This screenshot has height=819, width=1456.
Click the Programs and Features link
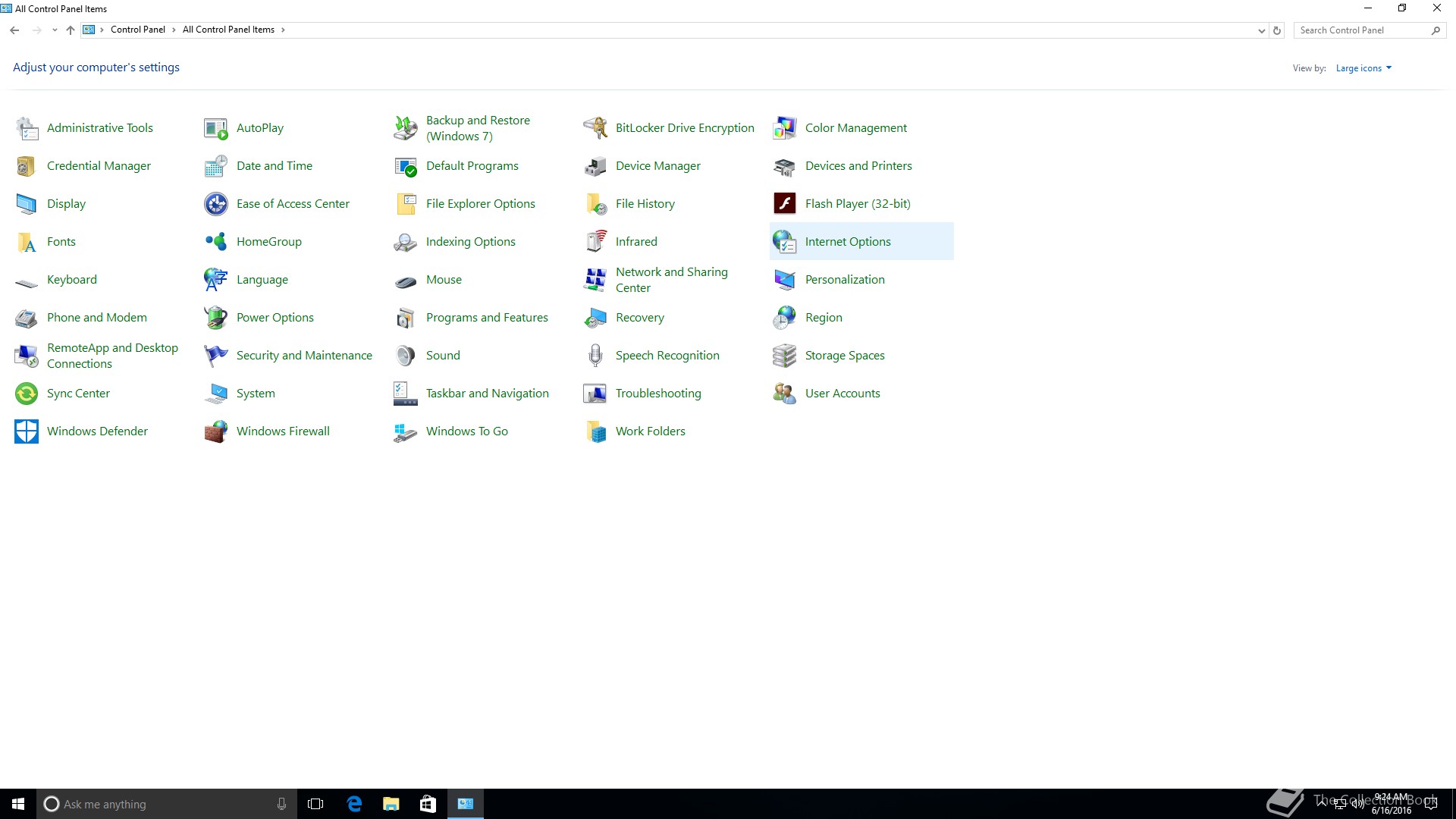click(x=487, y=318)
